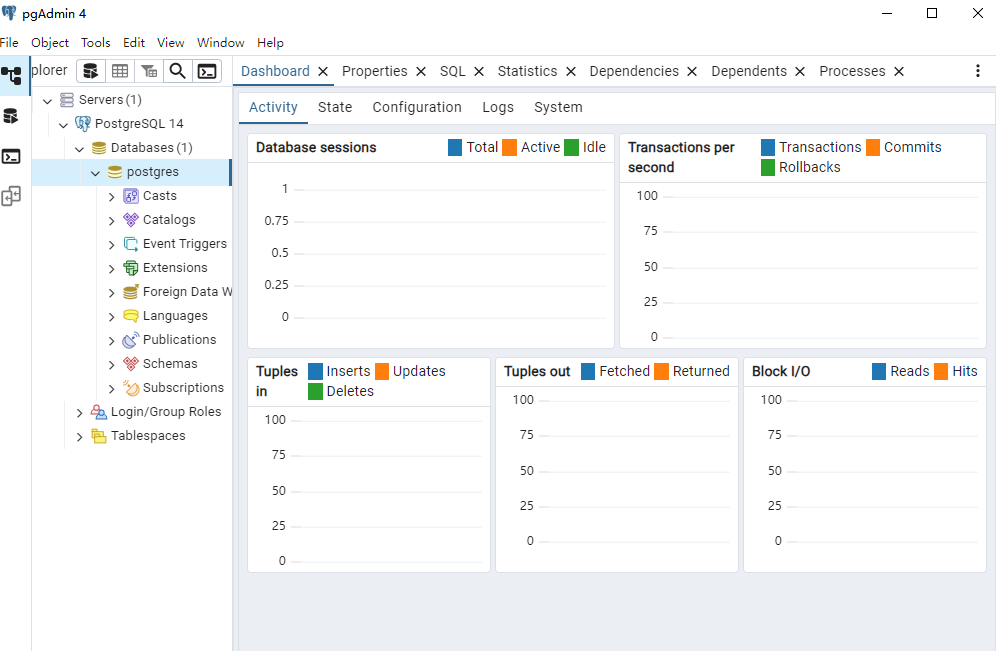Screen dimensions: 996x651
Task: Open the Tools menu
Action: click(x=95, y=43)
